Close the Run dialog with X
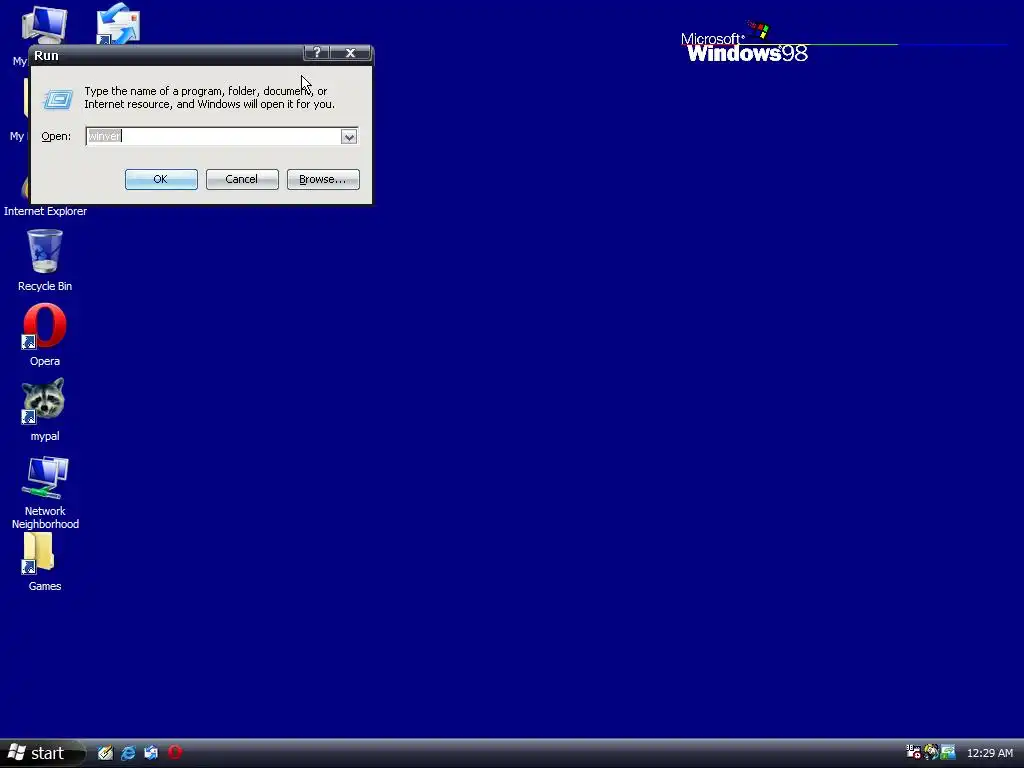Image resolution: width=1024 pixels, height=768 pixels. pos(350,53)
